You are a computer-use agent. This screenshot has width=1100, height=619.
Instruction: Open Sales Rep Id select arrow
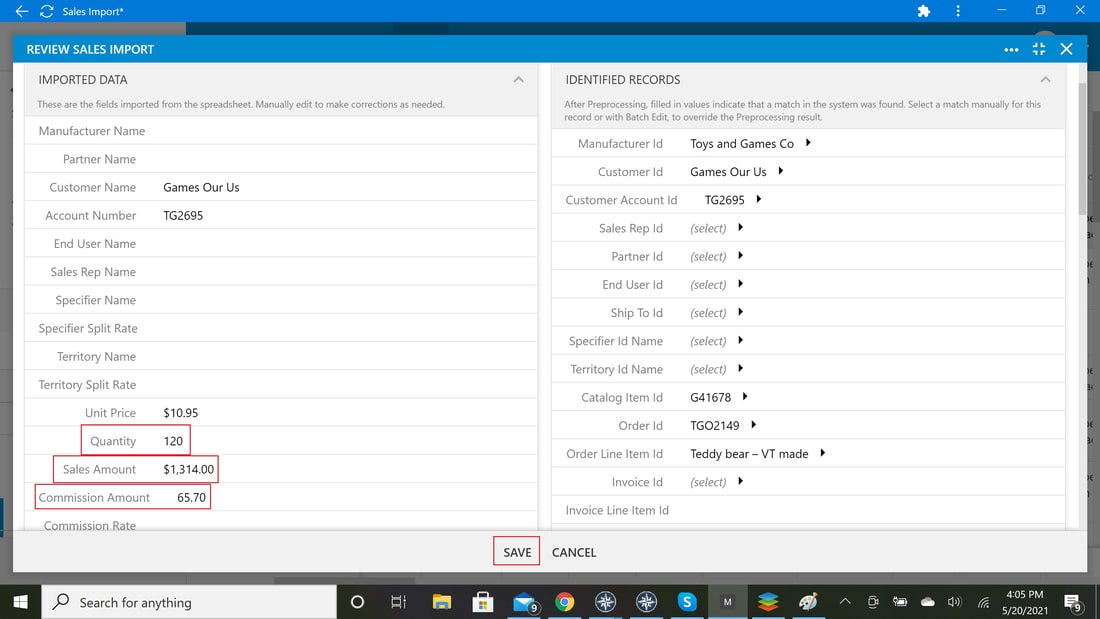coord(740,227)
